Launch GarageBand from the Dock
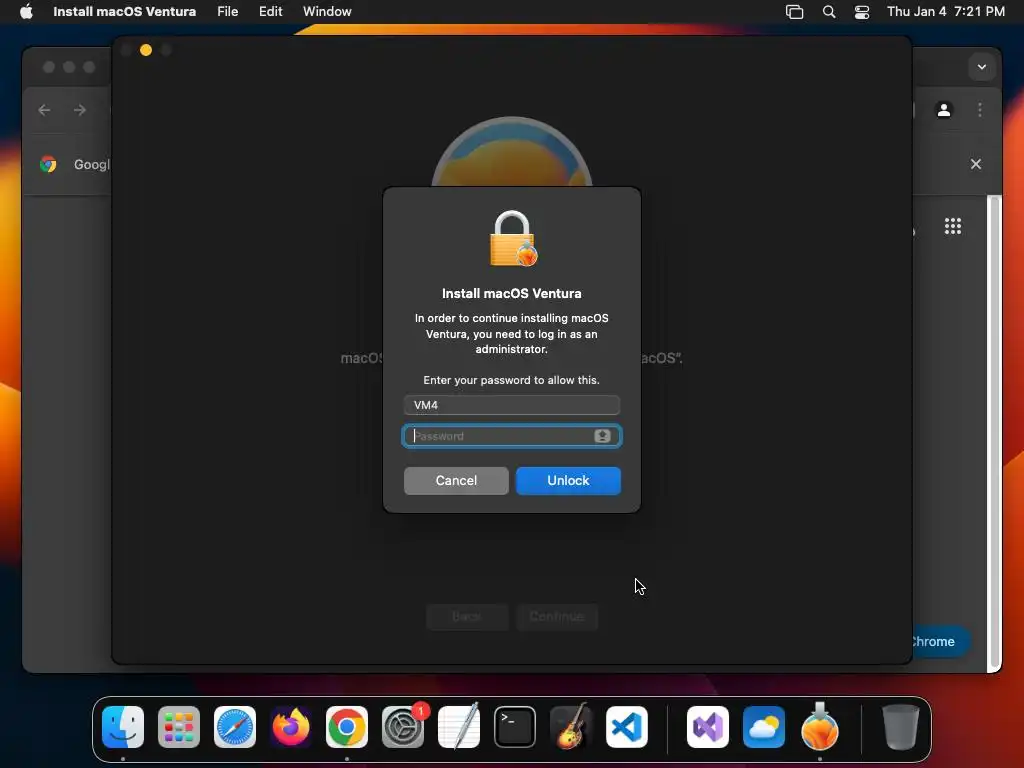 [571, 726]
